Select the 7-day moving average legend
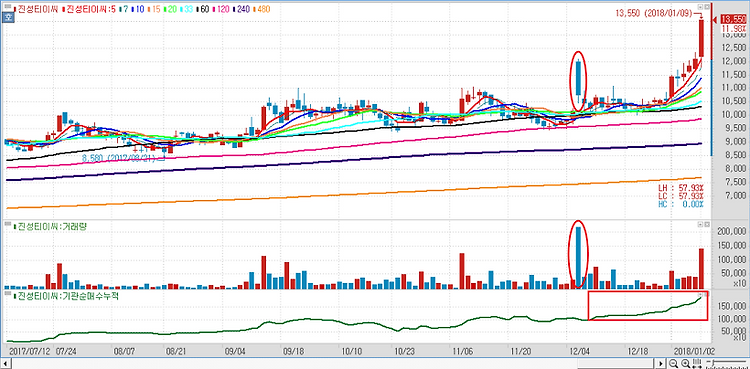Screen dimensions: 750x369 124,9
